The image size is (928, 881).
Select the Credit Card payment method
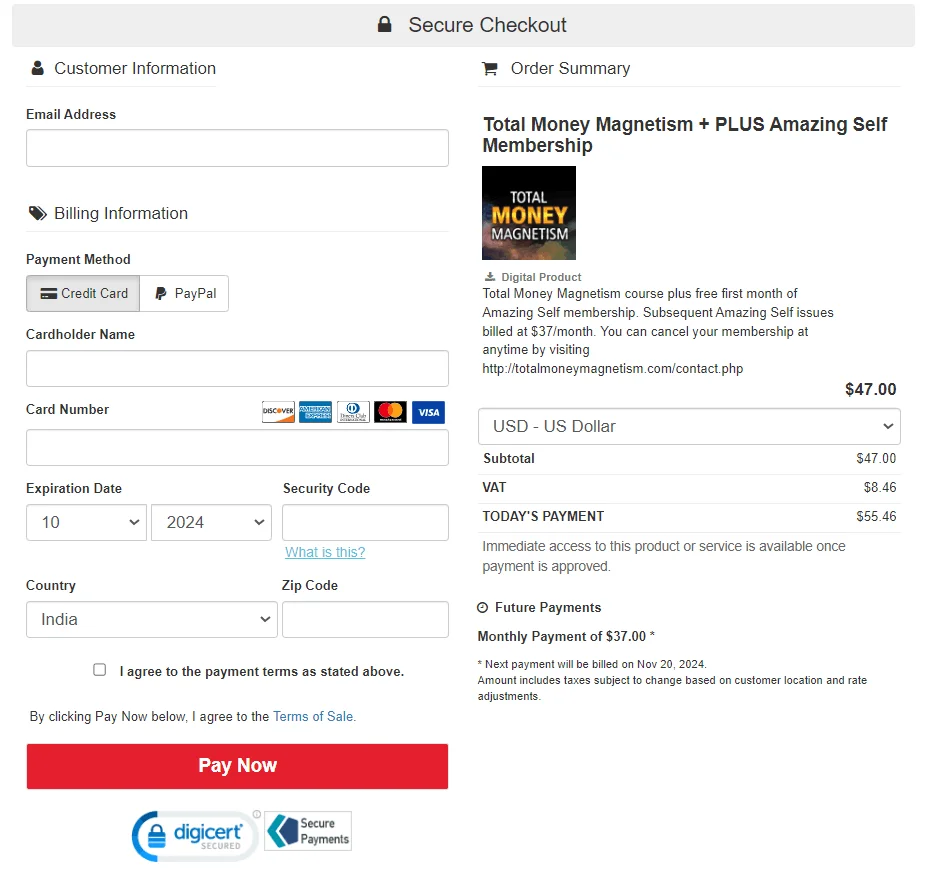coord(83,293)
